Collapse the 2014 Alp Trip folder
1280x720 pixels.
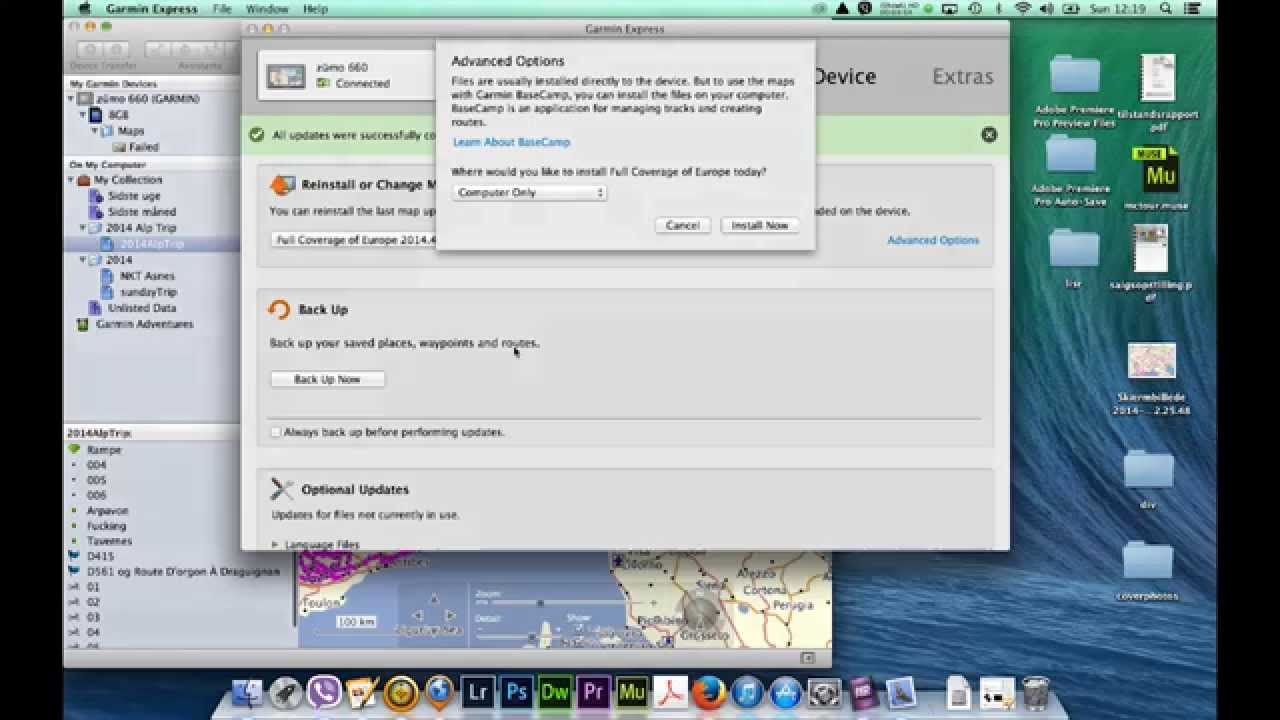[84, 228]
